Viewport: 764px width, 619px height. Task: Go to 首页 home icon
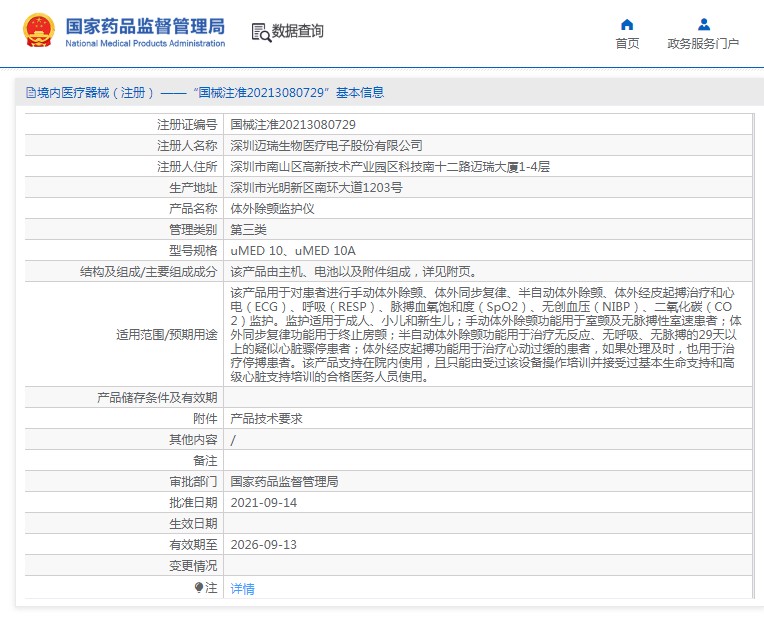click(x=627, y=24)
